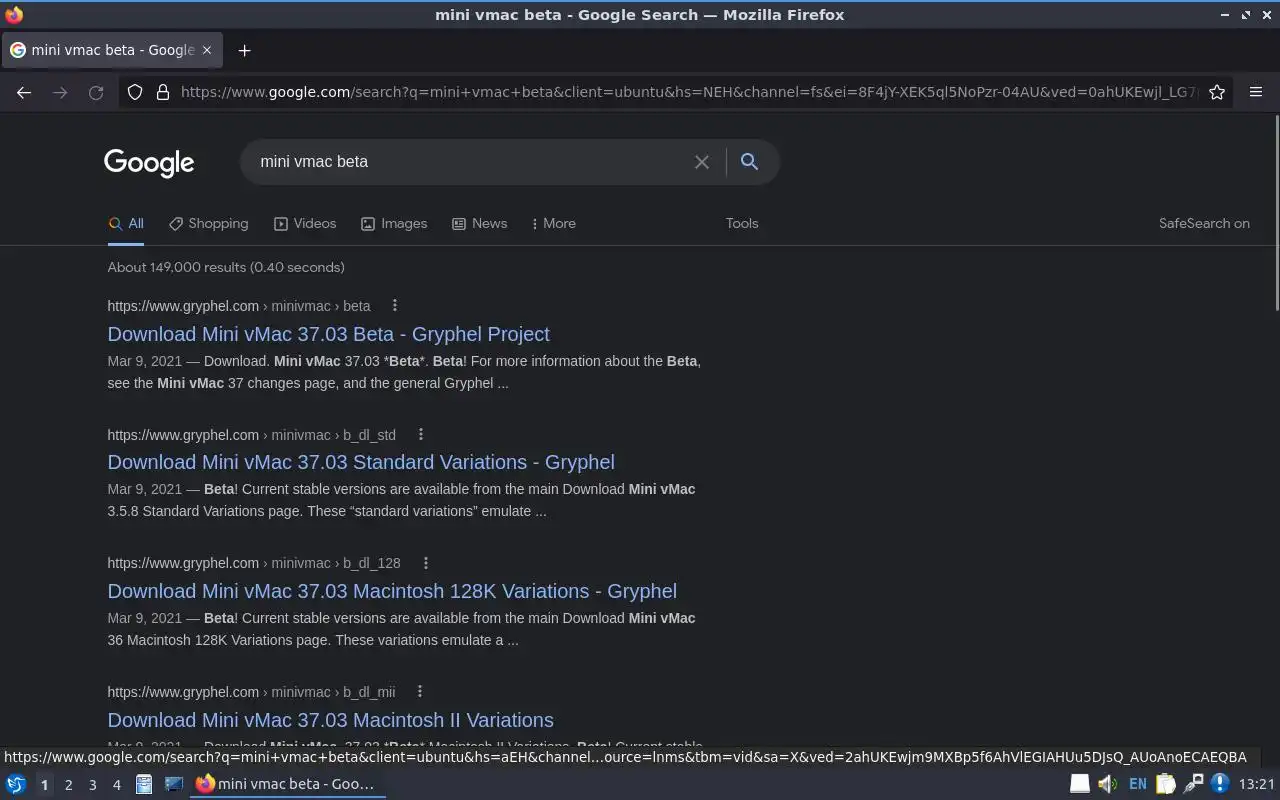Show site security padlock info
The height and width of the screenshot is (800, 1280).
point(163,92)
